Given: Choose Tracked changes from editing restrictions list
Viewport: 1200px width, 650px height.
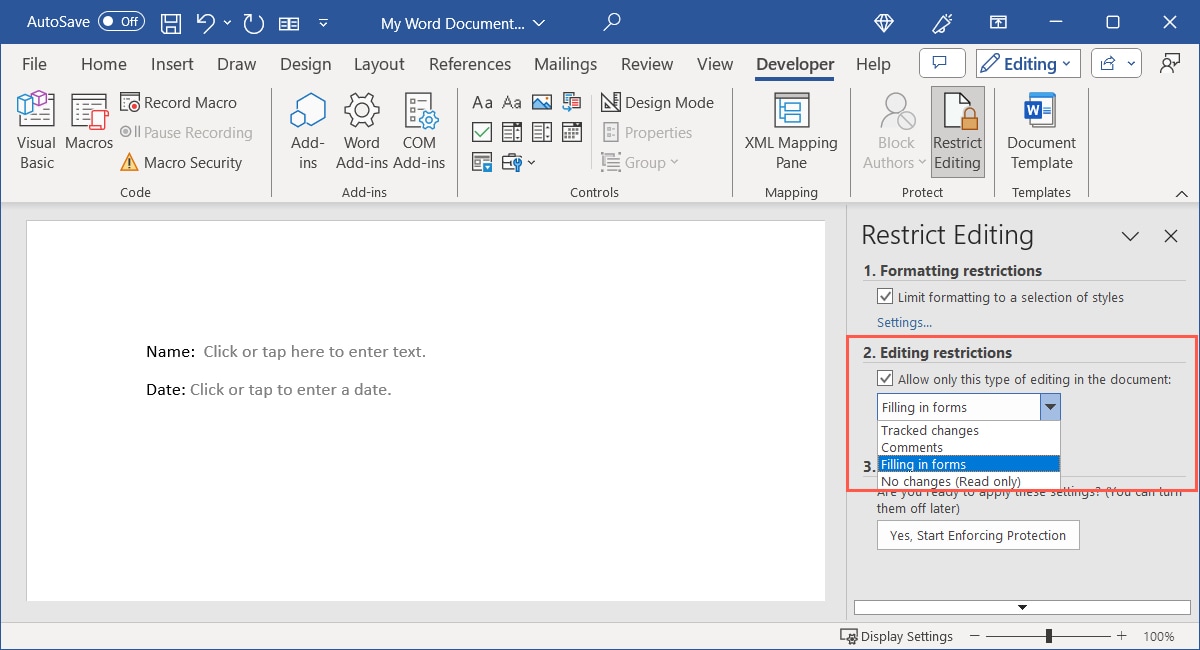Looking at the screenshot, I should coord(929,430).
